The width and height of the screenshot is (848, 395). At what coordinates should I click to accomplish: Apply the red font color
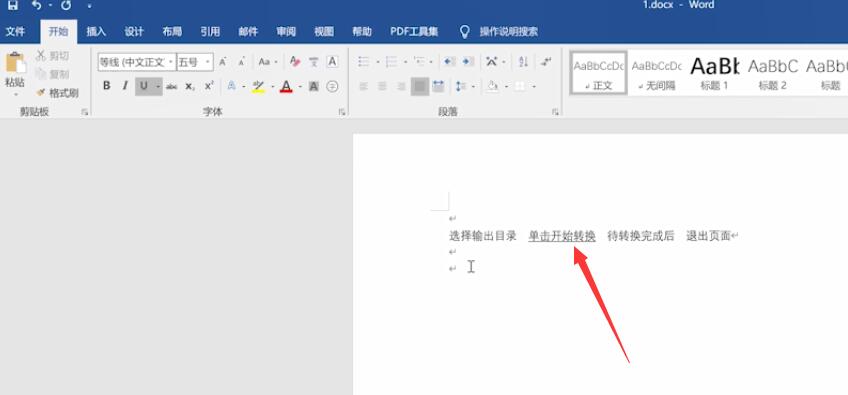coord(286,86)
